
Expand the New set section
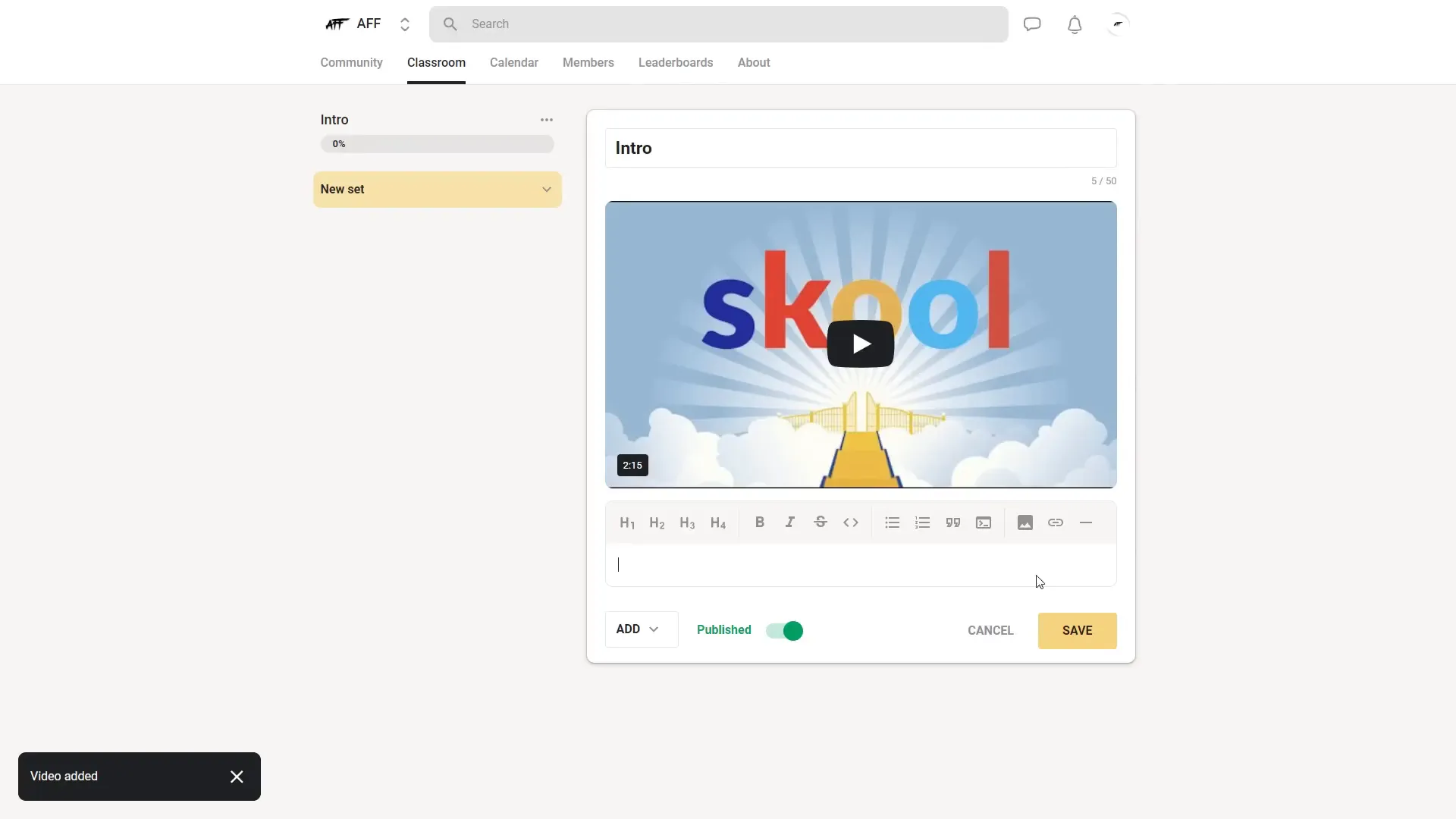(x=438, y=190)
